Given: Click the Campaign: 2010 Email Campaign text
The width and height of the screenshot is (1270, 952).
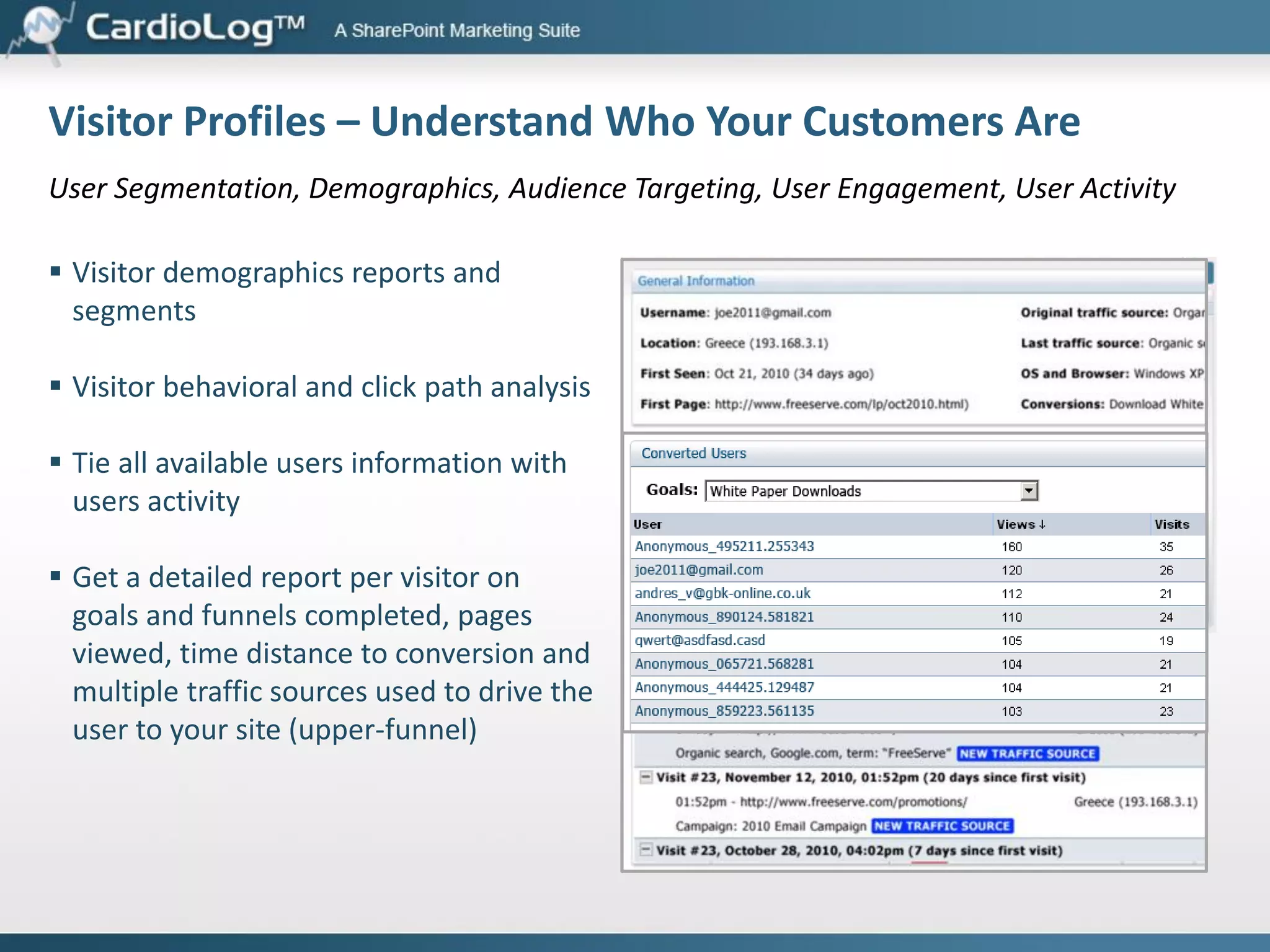Looking at the screenshot, I should pyautogui.click(x=771, y=826).
